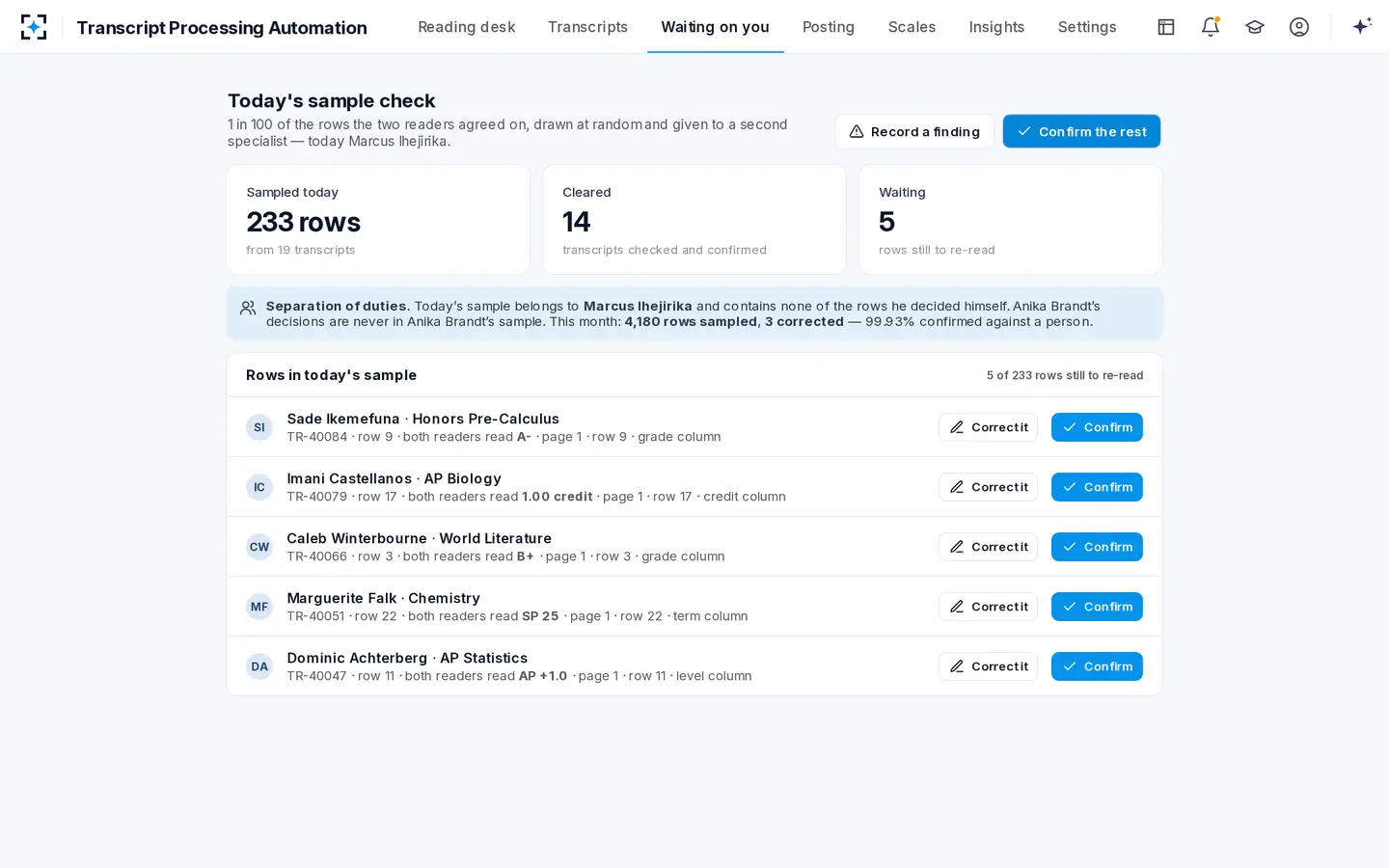Click the graduation cap icon
The height and width of the screenshot is (868, 1389).
pyautogui.click(x=1255, y=27)
